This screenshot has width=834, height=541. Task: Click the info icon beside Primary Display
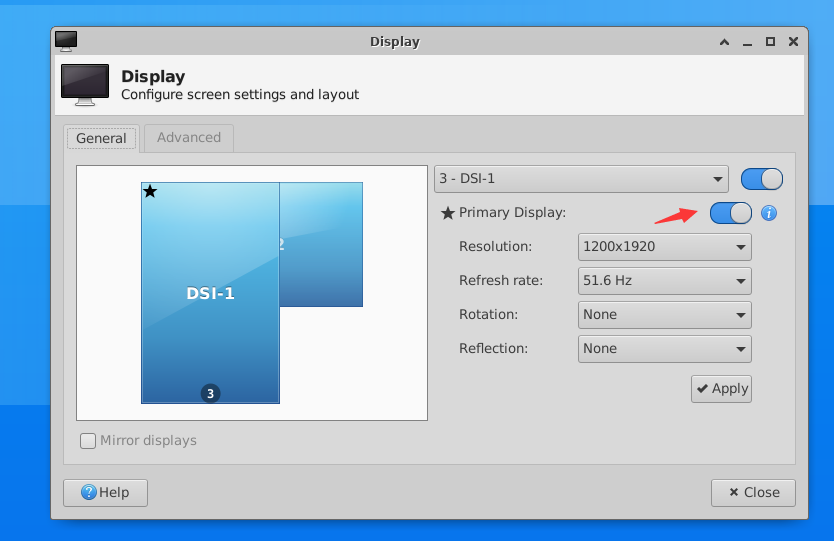[769, 213]
